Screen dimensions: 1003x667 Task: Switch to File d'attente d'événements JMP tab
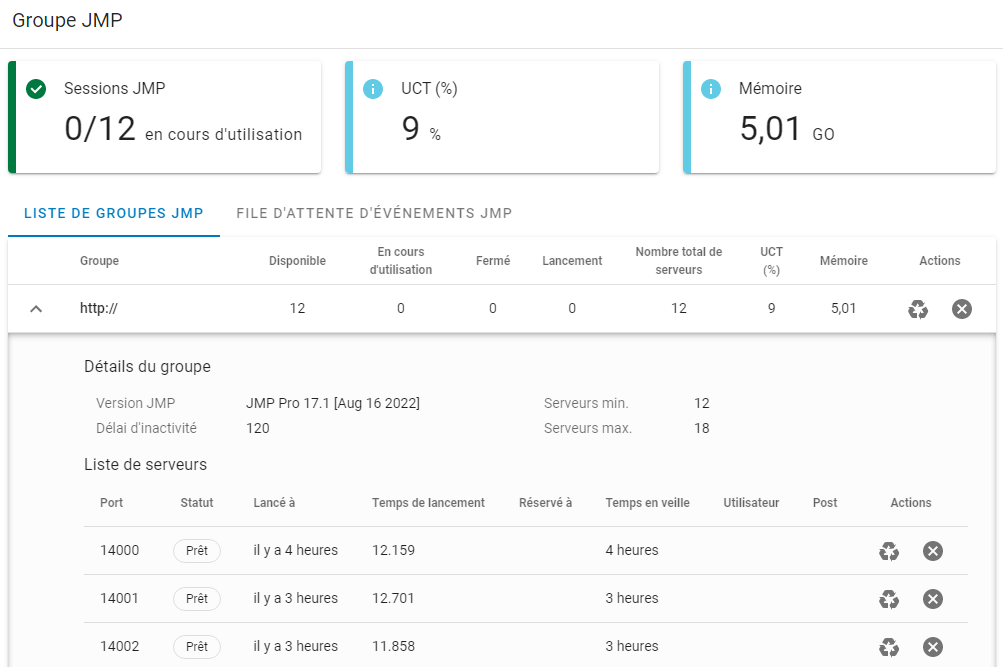[x=374, y=213]
